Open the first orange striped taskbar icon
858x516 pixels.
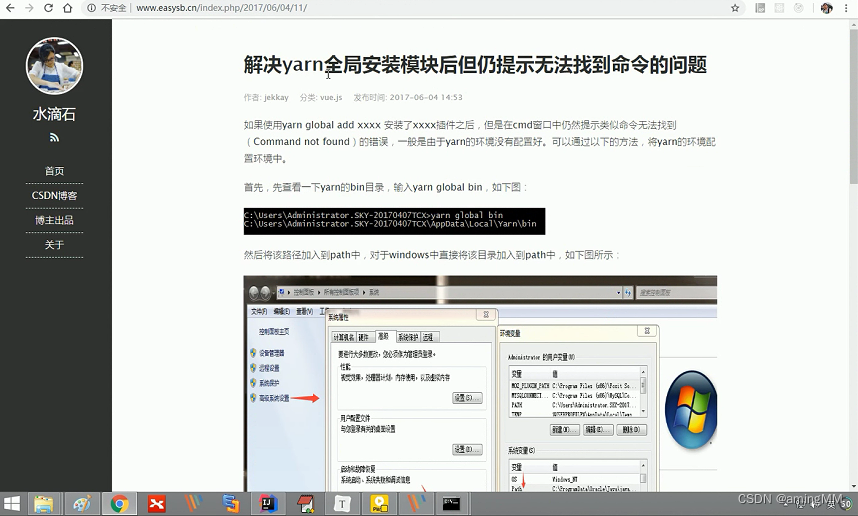193,503
